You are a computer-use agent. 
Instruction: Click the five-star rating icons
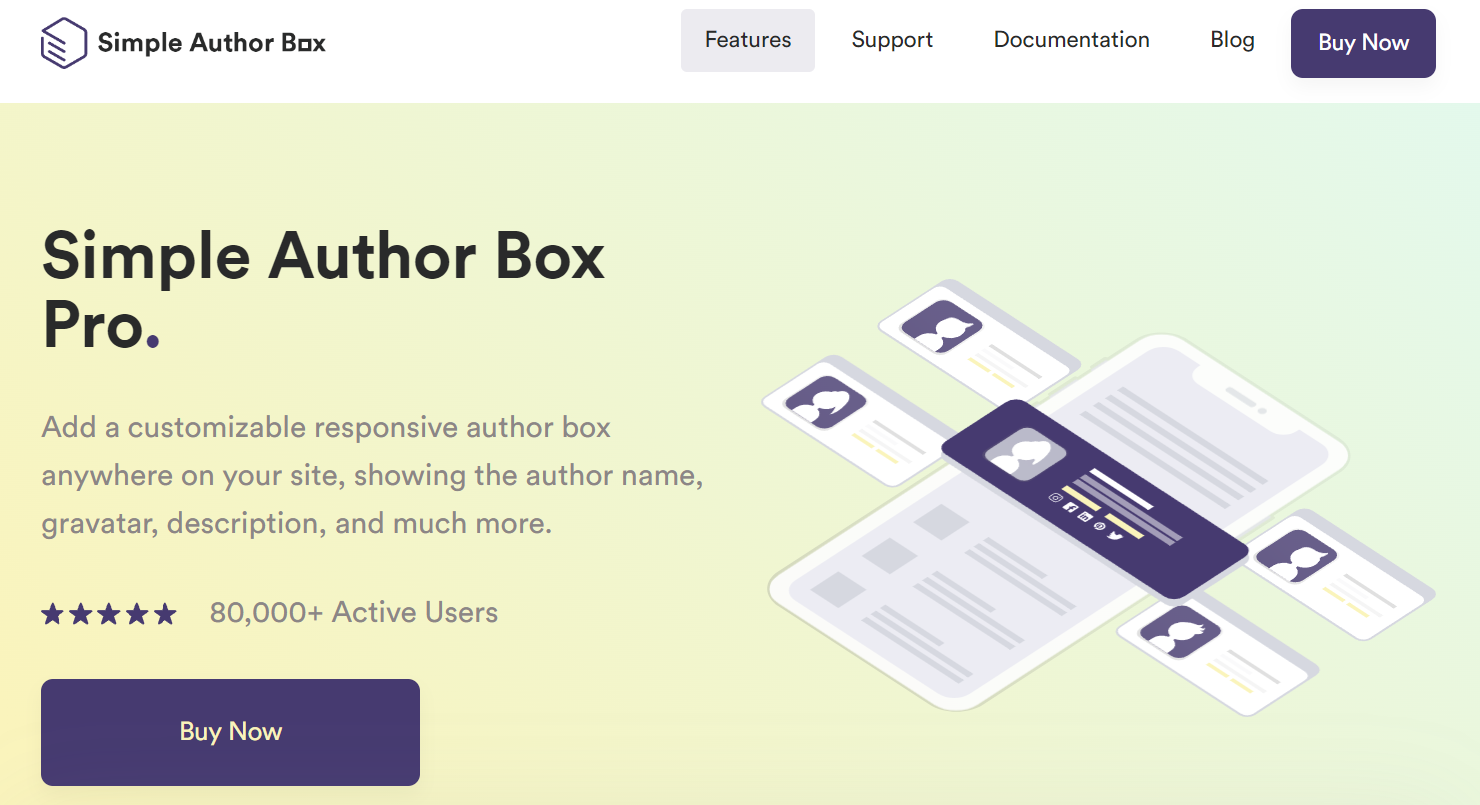[x=109, y=614]
